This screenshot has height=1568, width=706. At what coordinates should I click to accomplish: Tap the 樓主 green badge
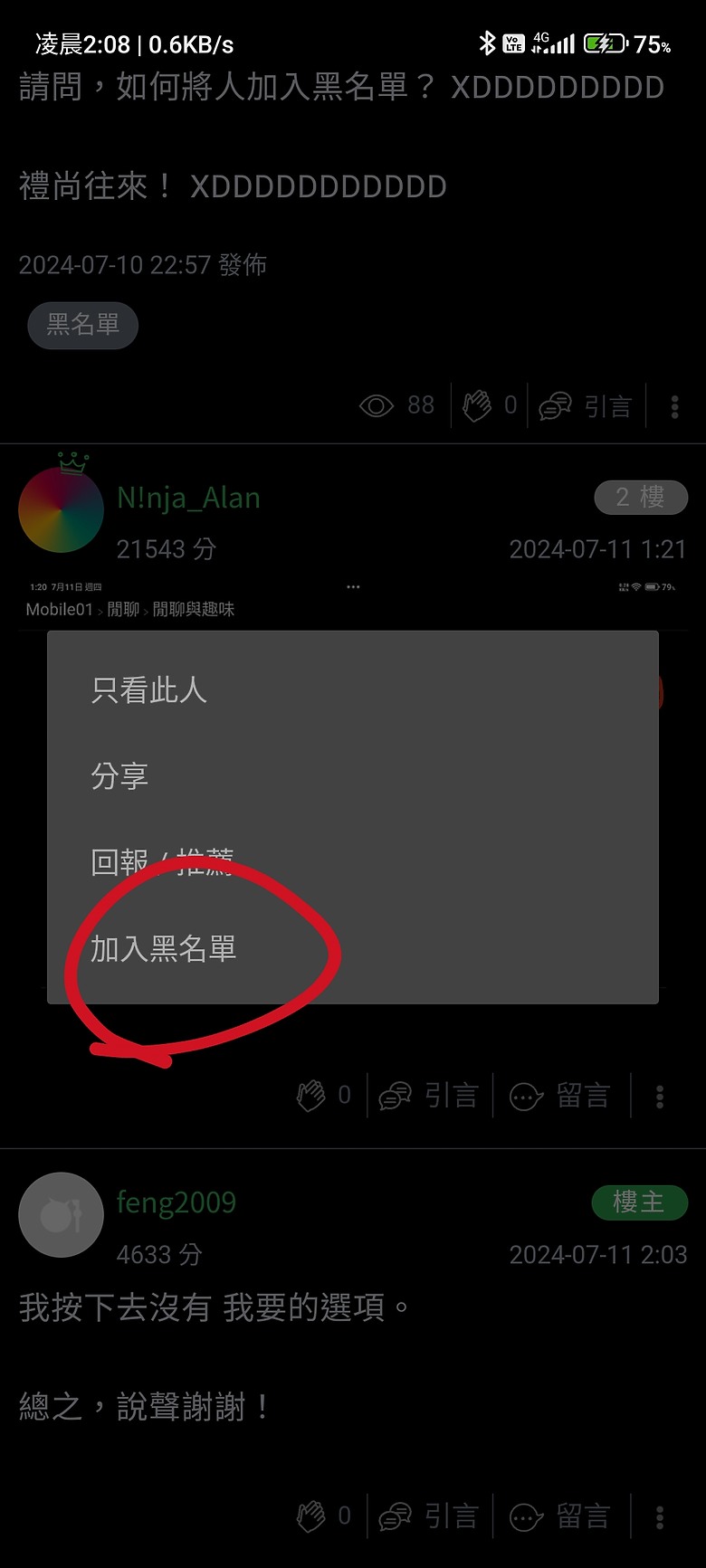640,1202
